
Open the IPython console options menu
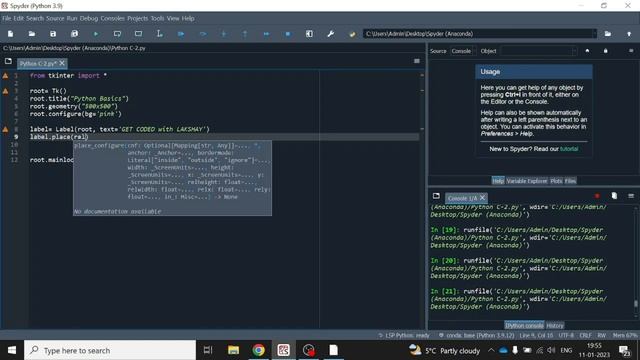point(631,196)
